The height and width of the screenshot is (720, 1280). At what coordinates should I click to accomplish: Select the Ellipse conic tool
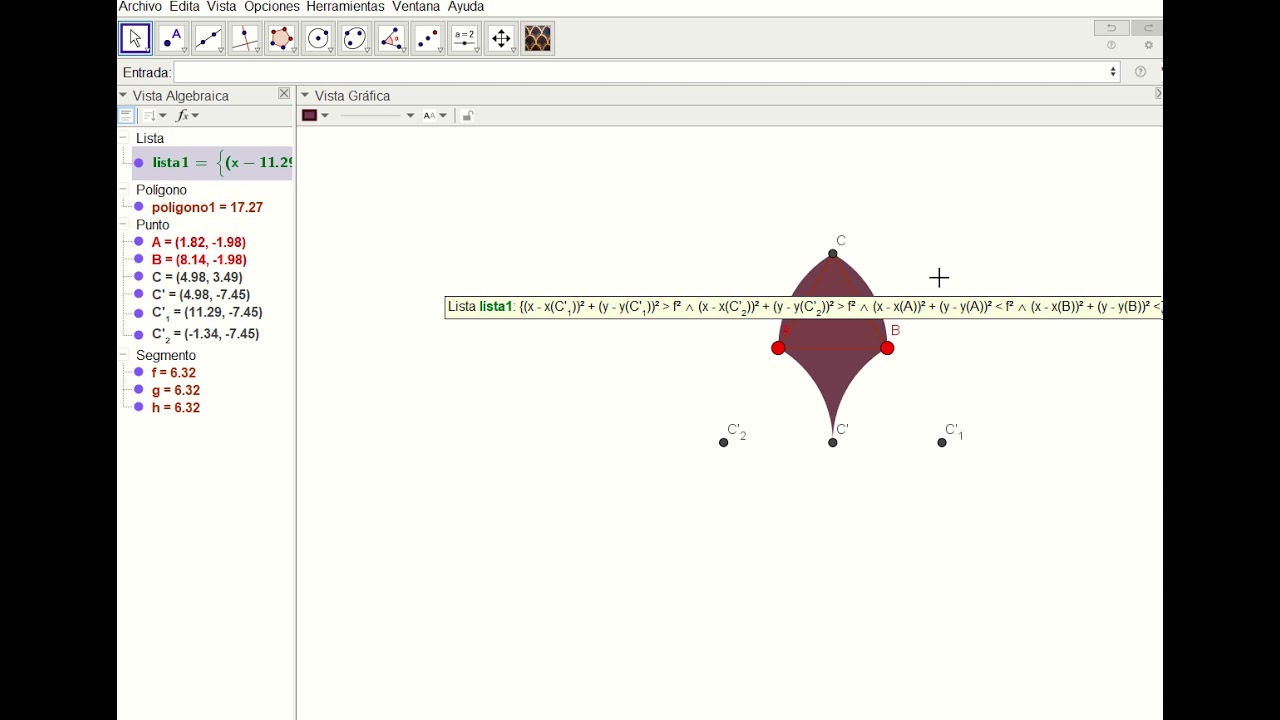point(355,38)
